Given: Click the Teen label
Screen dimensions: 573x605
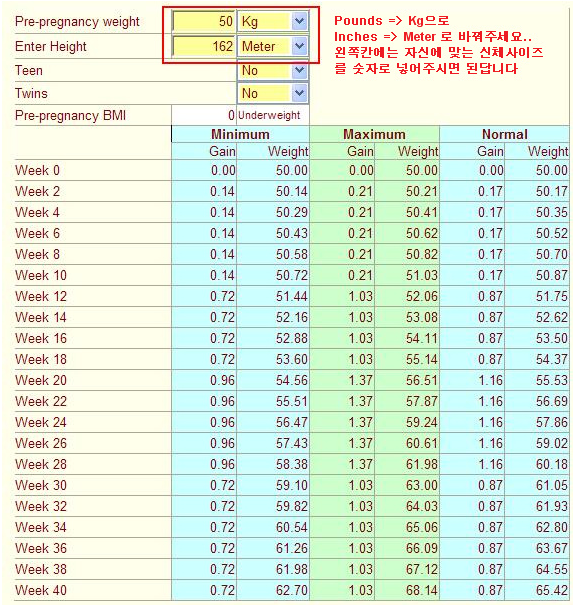Looking at the screenshot, I should pyautogui.click(x=29, y=71).
